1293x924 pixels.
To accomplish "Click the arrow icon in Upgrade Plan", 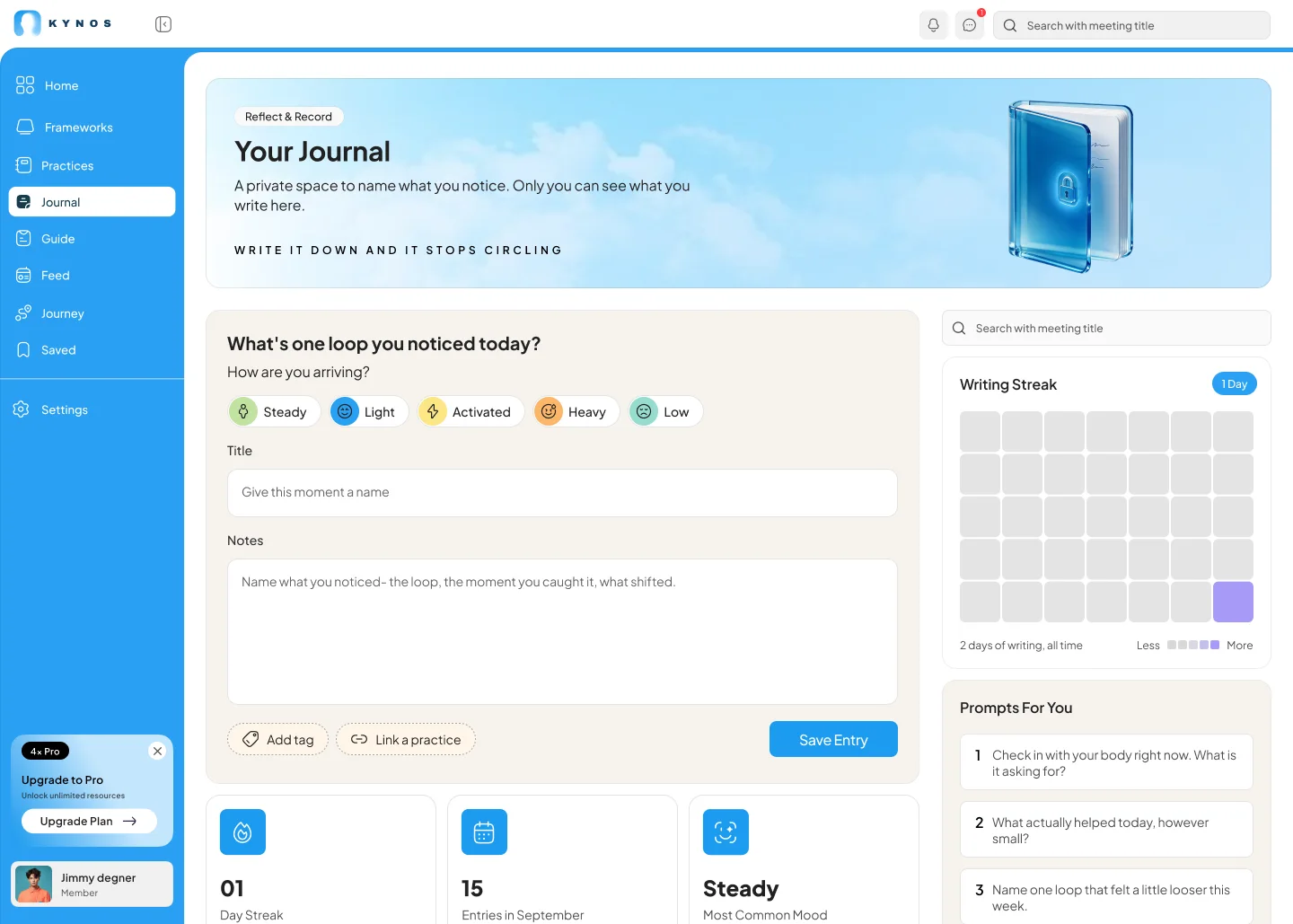I will tap(129, 821).
